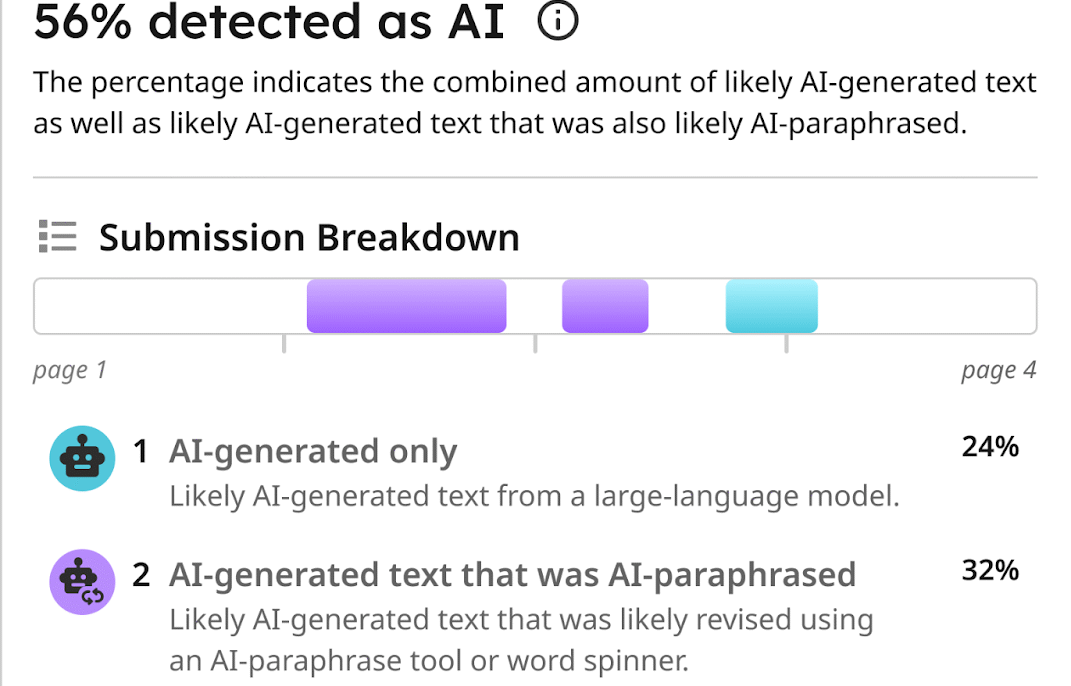Viewport: 1071px width, 686px height.
Task: Open details for 'AI-generated only'
Action: tap(313, 451)
